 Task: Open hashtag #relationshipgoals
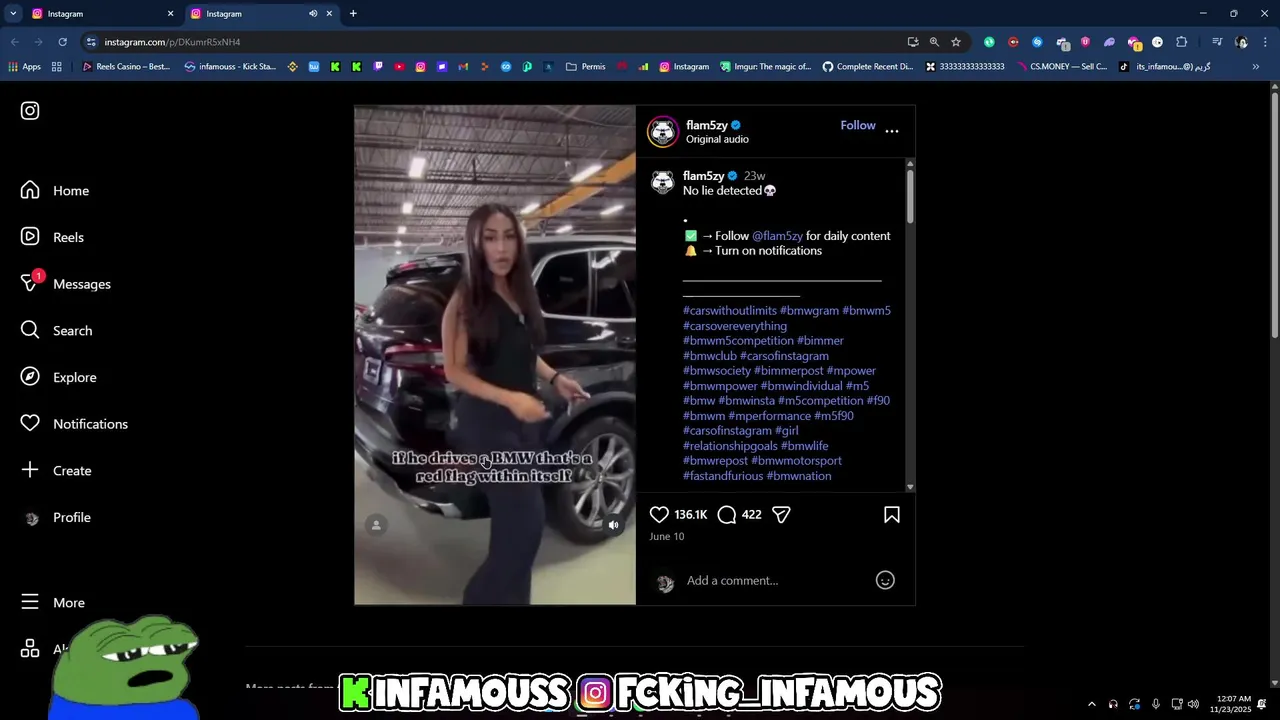(x=729, y=446)
